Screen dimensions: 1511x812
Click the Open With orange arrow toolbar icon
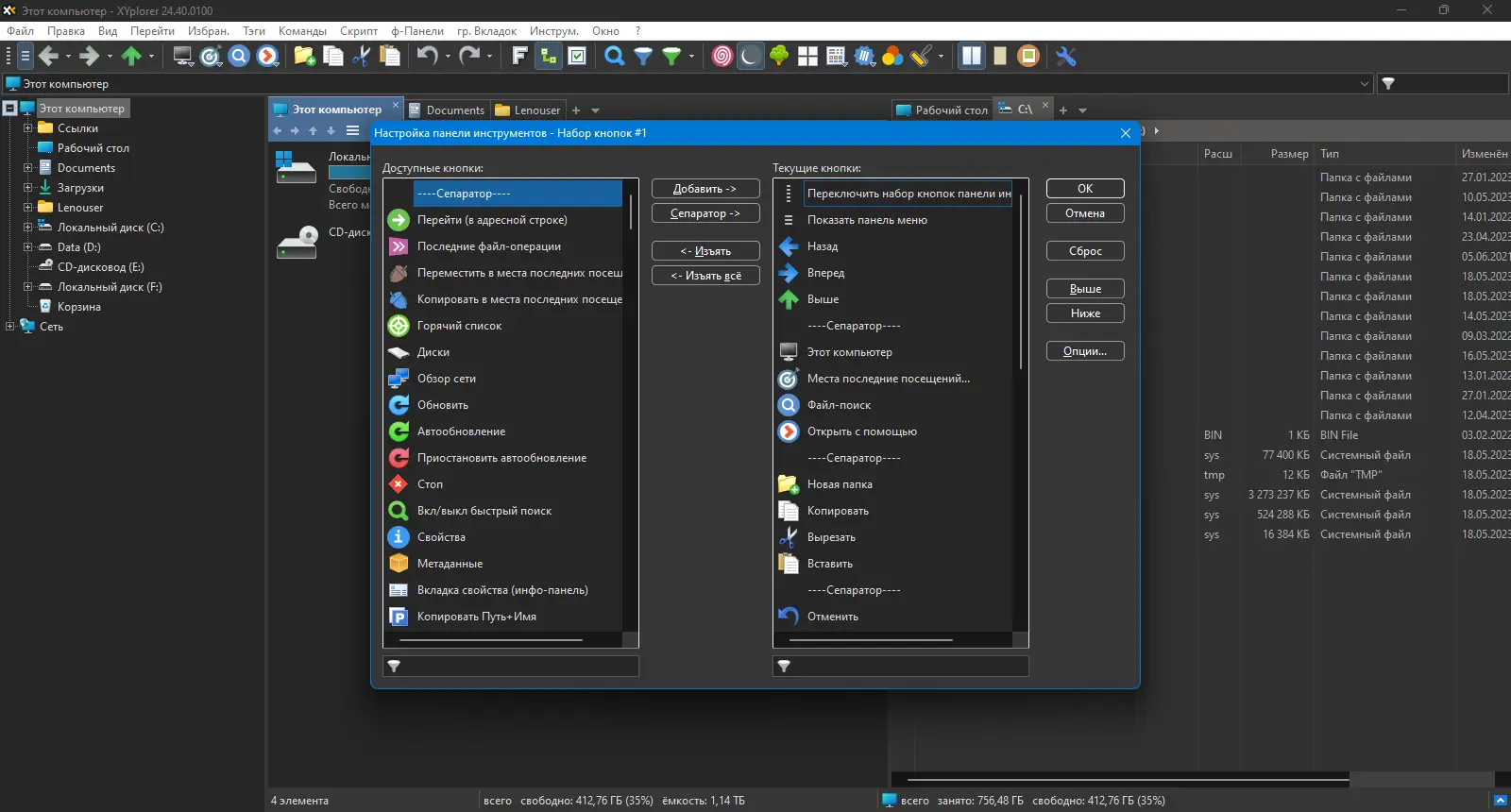click(x=268, y=57)
